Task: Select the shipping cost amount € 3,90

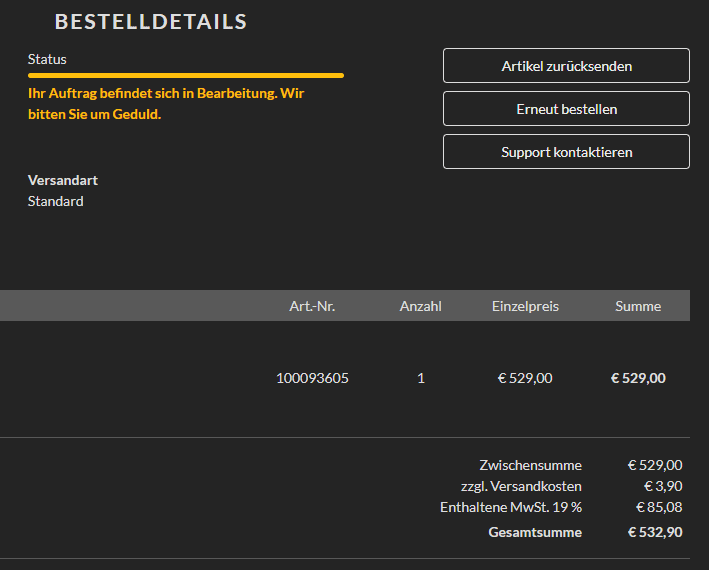Action: click(663, 486)
